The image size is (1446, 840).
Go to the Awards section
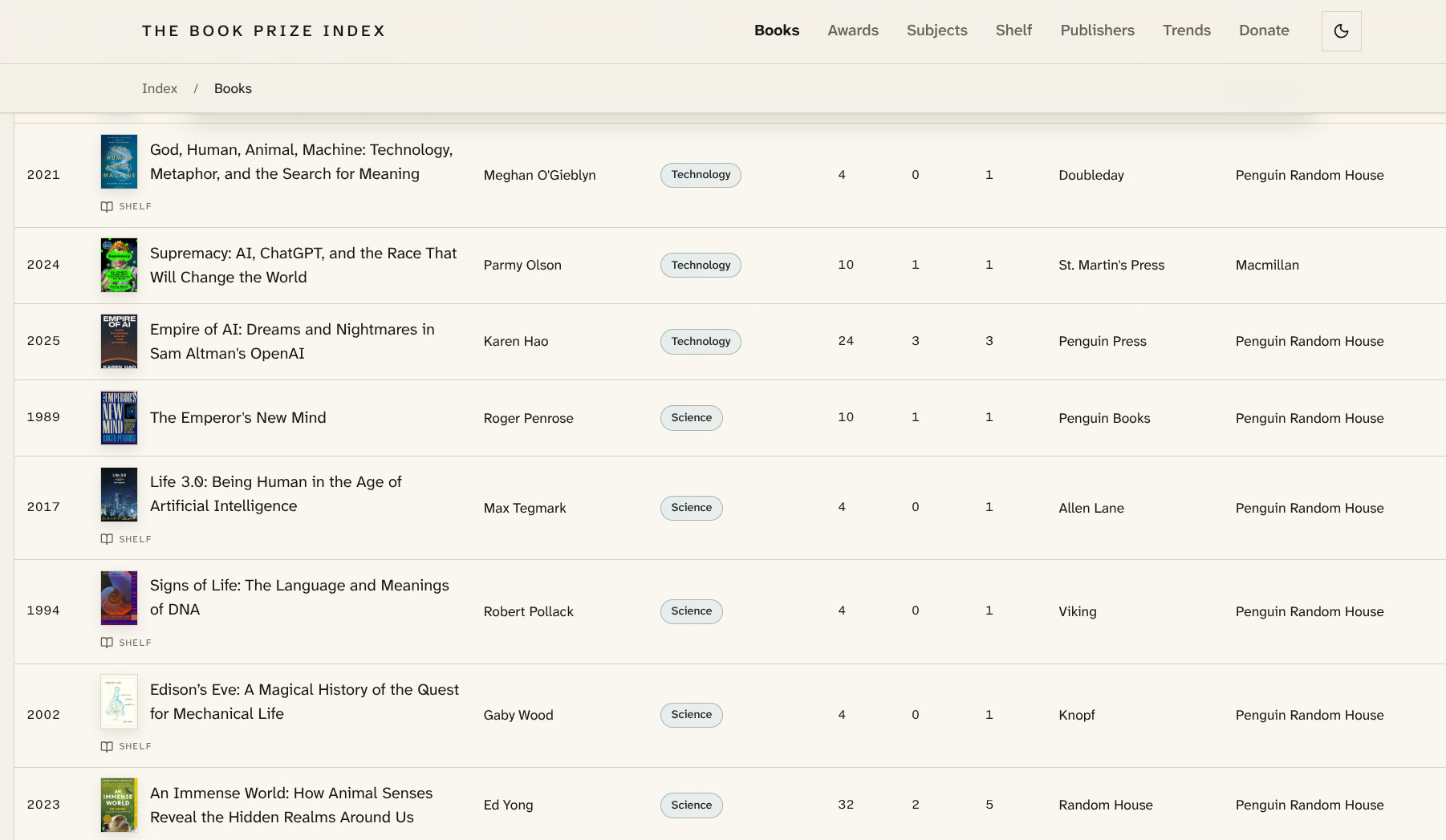tap(853, 30)
